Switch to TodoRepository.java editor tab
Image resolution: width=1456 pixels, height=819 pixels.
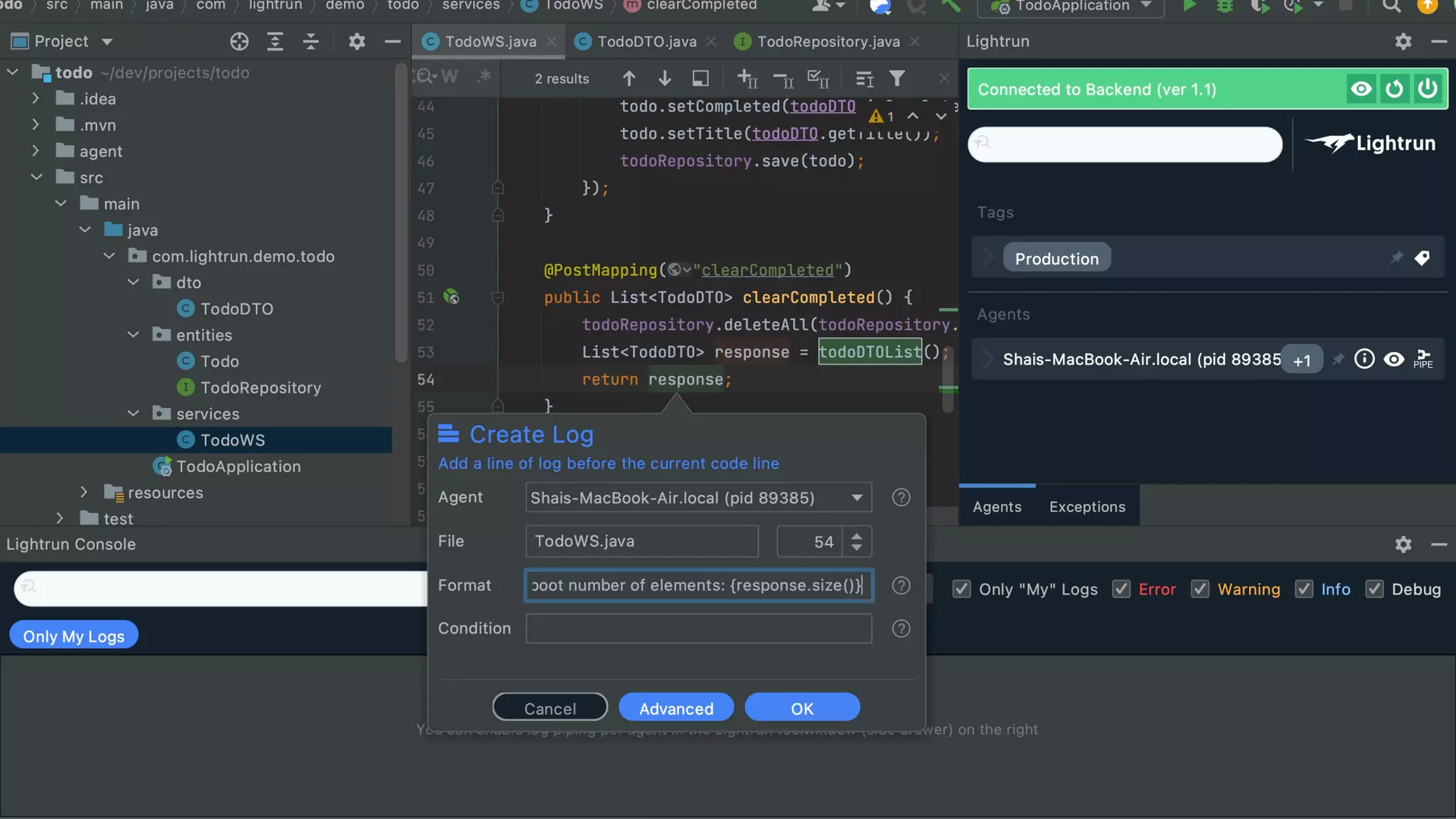(x=828, y=41)
